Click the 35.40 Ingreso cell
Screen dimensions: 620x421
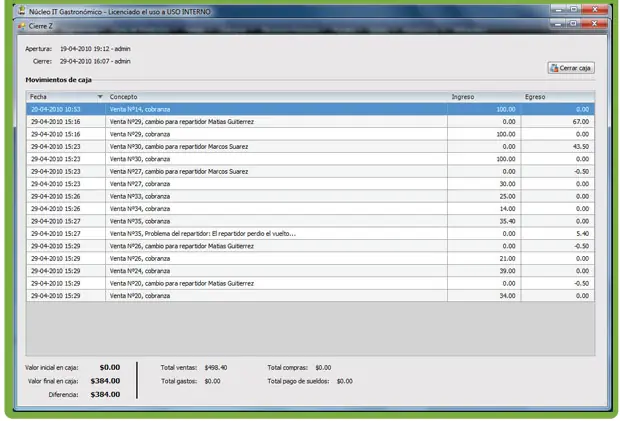coord(484,221)
